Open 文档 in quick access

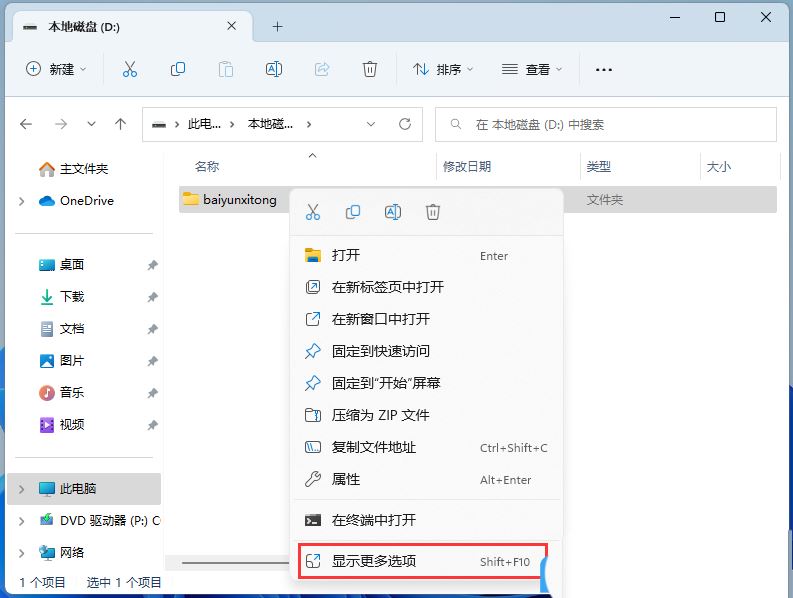61,329
